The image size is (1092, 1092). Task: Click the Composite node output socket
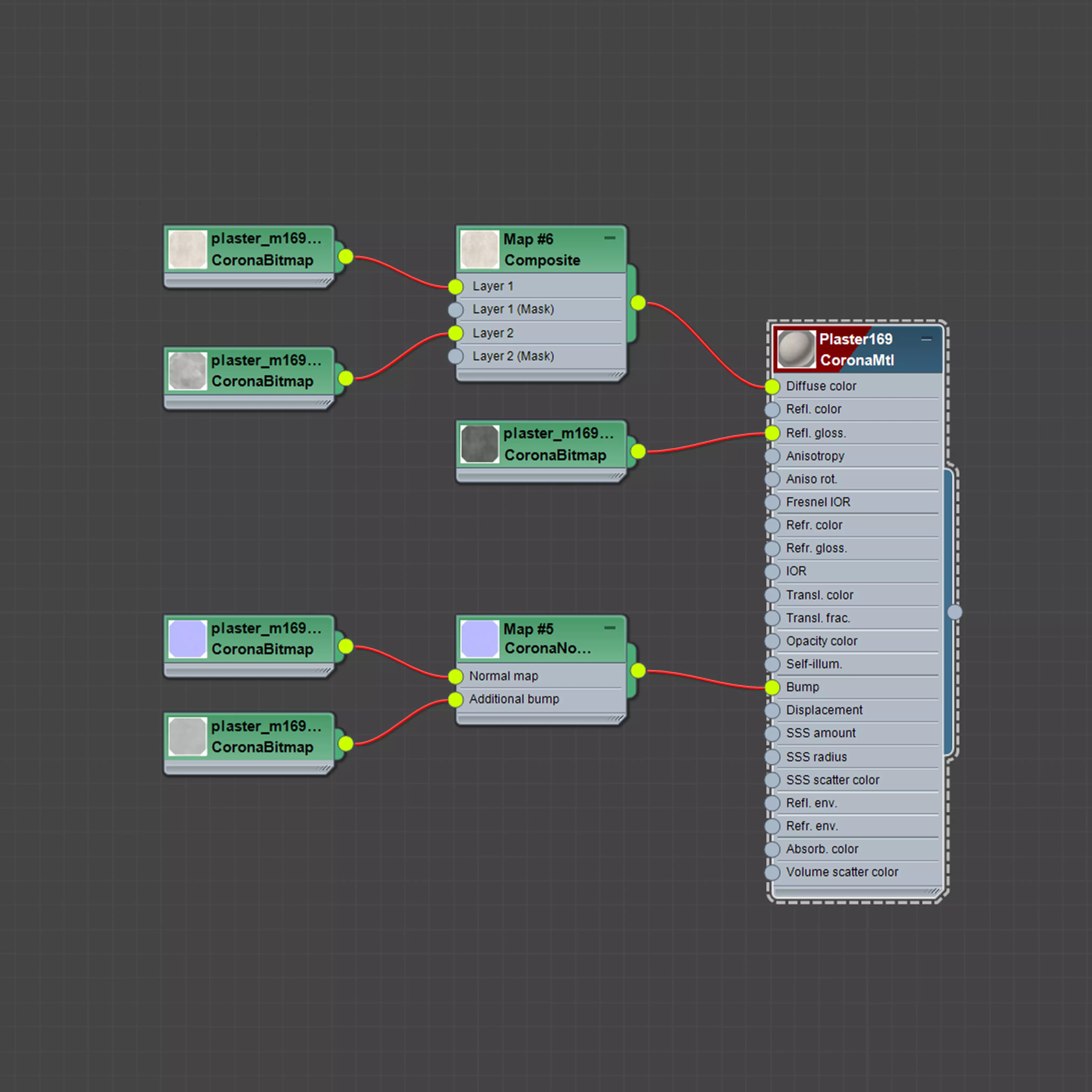(x=638, y=303)
